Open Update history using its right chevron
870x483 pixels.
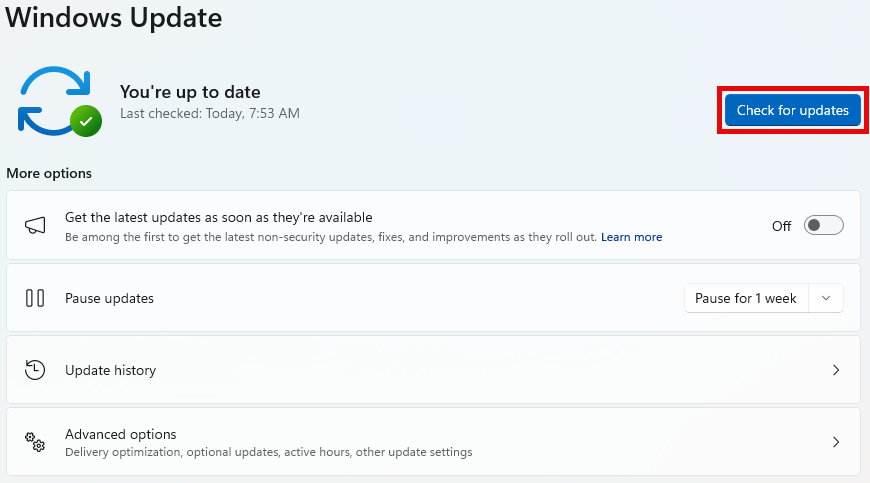coord(836,370)
